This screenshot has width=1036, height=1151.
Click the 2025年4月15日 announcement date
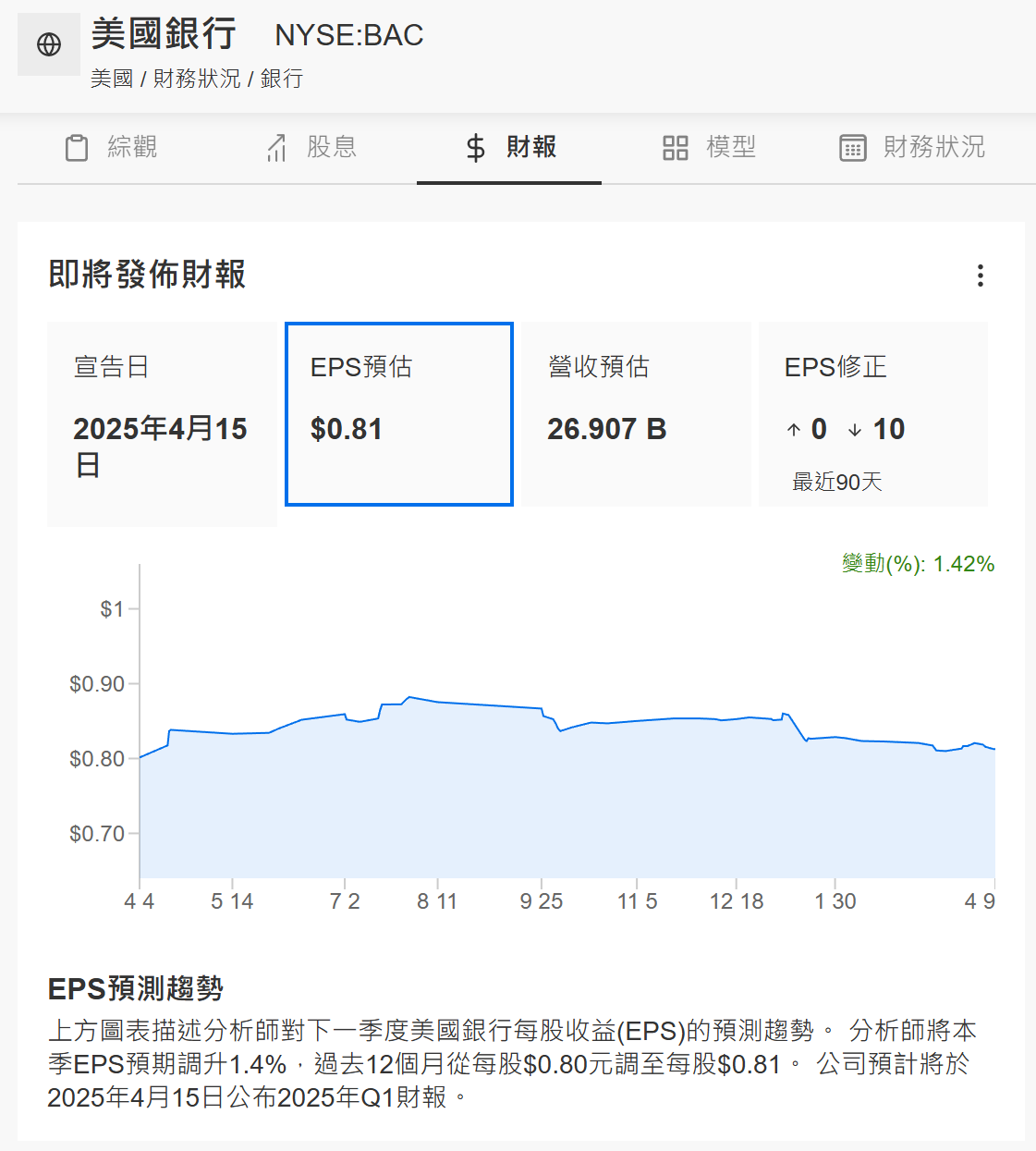click(161, 447)
